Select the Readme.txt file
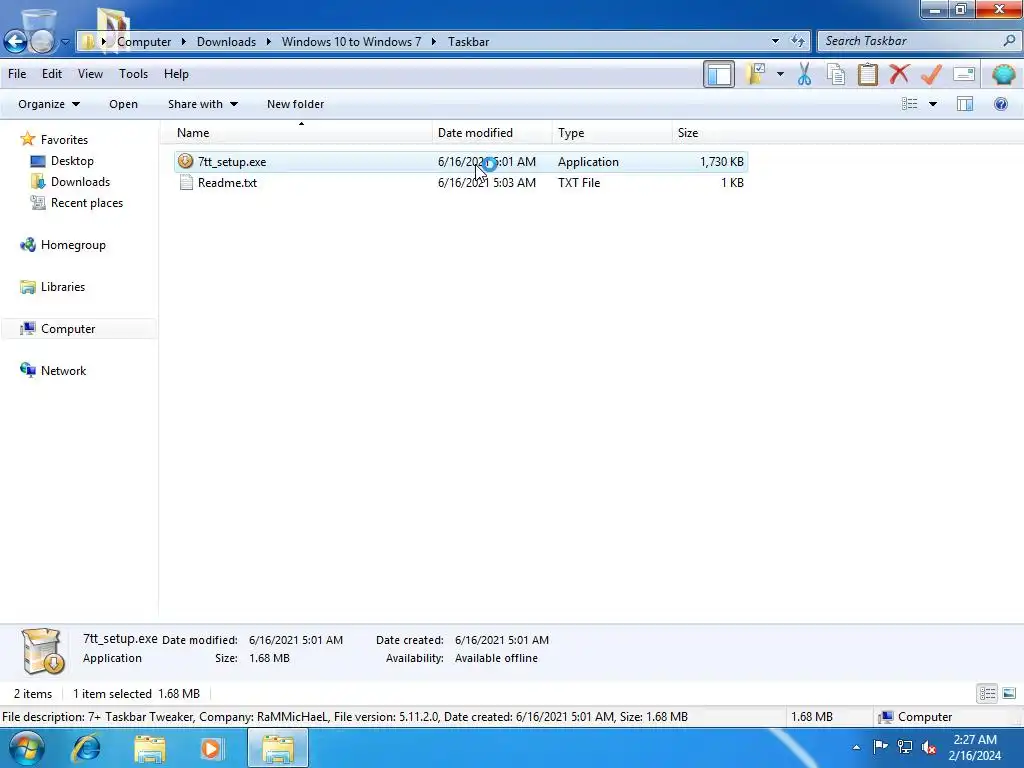 click(461, 183)
